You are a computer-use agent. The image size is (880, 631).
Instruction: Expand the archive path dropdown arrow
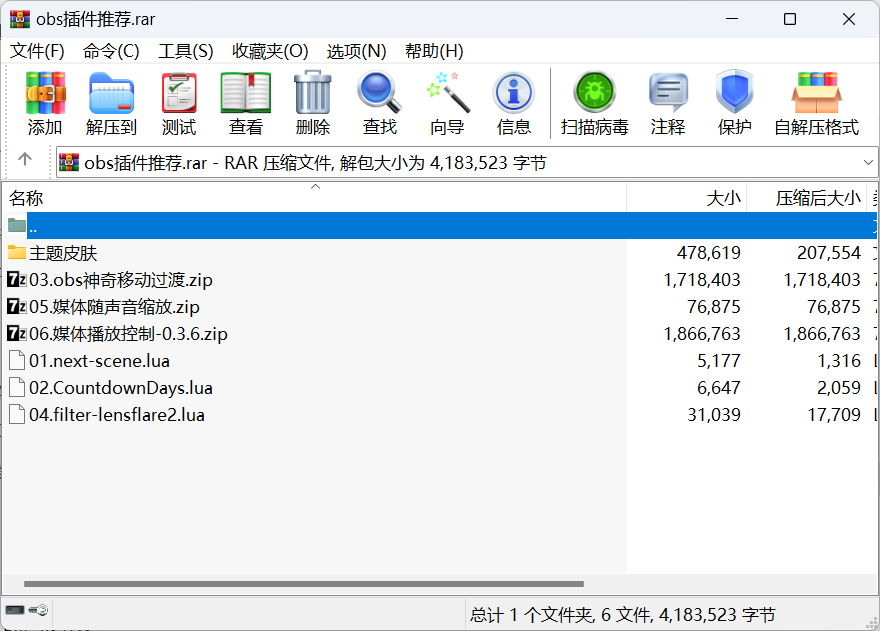(x=867, y=162)
